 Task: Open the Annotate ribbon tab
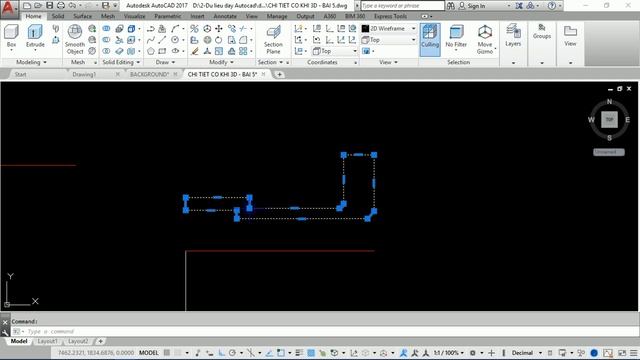[225, 16]
